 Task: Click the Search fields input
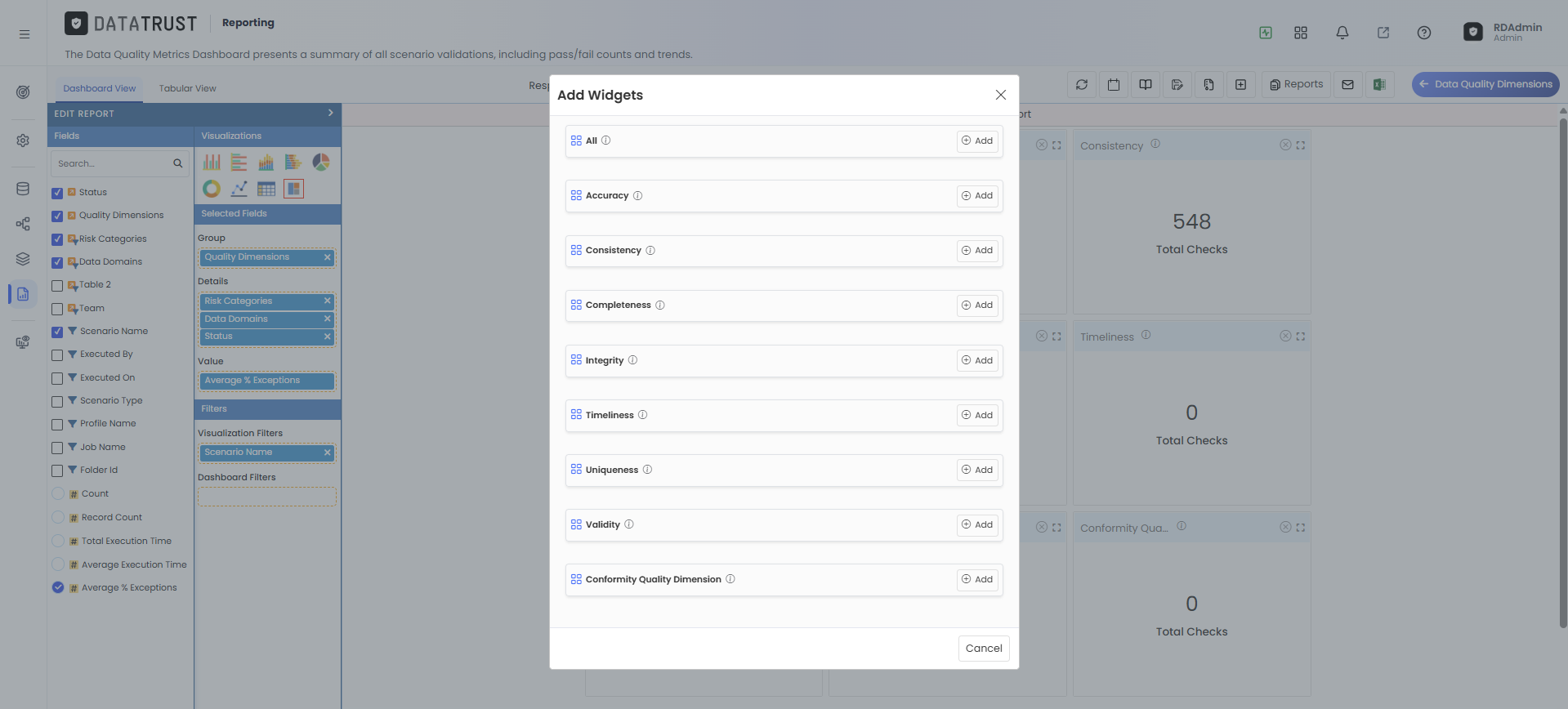point(119,163)
